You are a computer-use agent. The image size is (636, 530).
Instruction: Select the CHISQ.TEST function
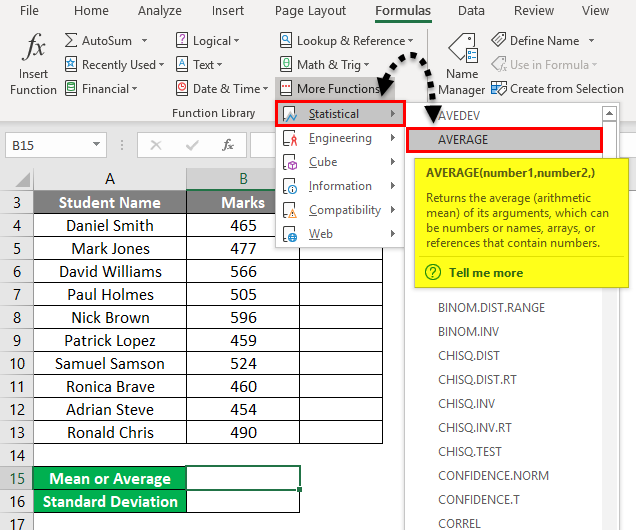tap(470, 452)
